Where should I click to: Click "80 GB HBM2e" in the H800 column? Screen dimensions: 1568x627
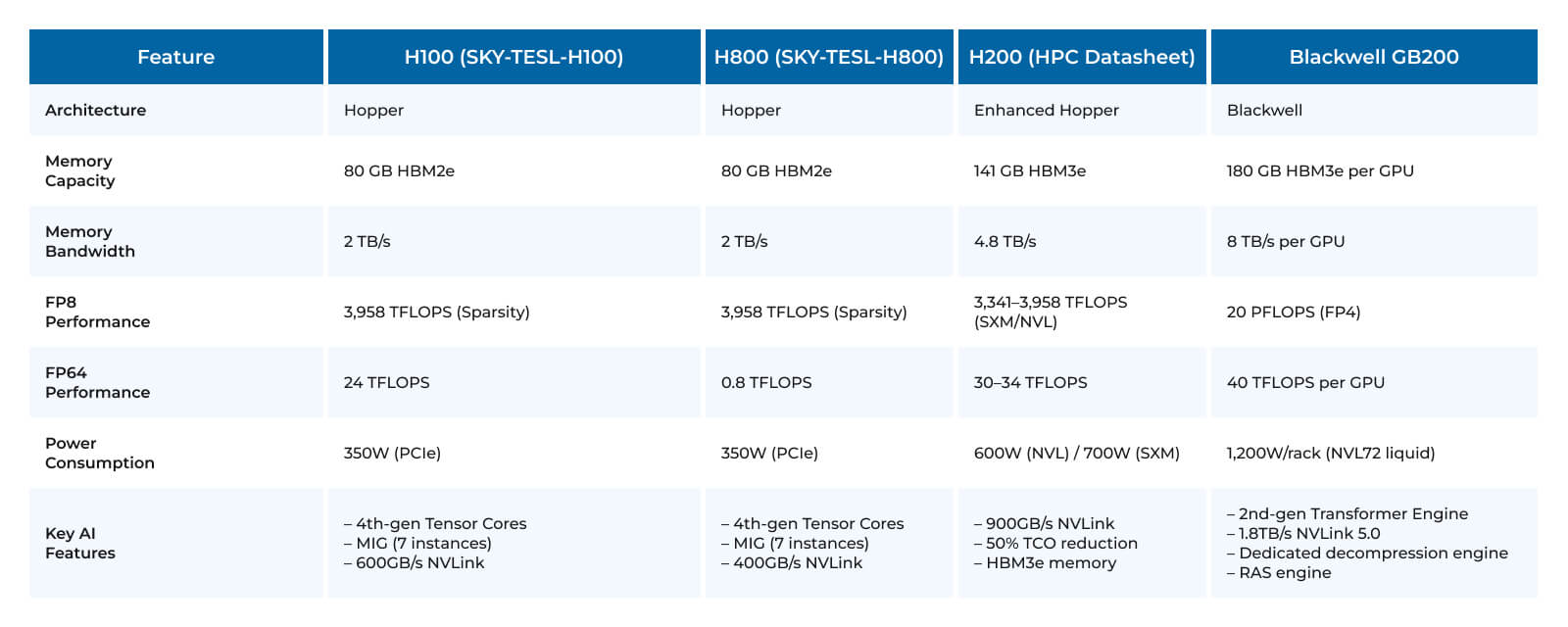pos(776,170)
